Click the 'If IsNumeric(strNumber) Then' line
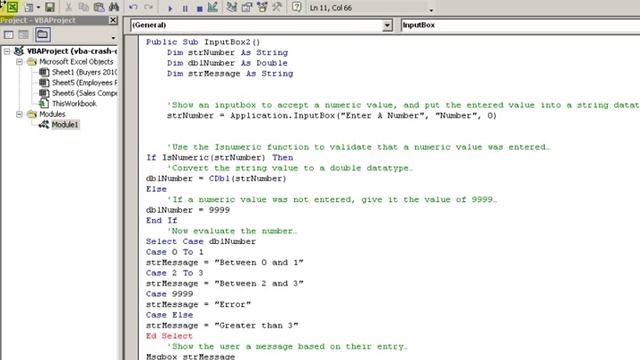This screenshot has width=640, height=360. coord(220,158)
